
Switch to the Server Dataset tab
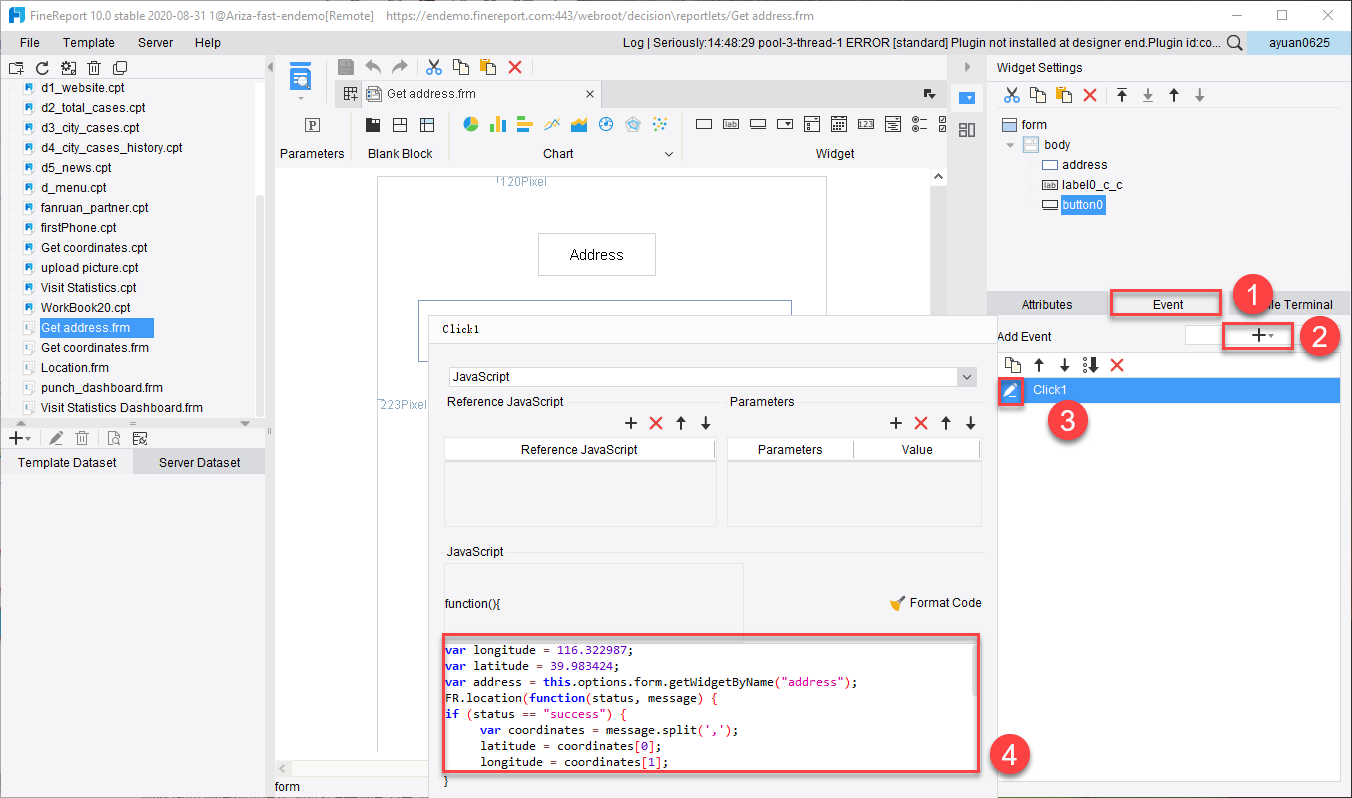point(199,462)
